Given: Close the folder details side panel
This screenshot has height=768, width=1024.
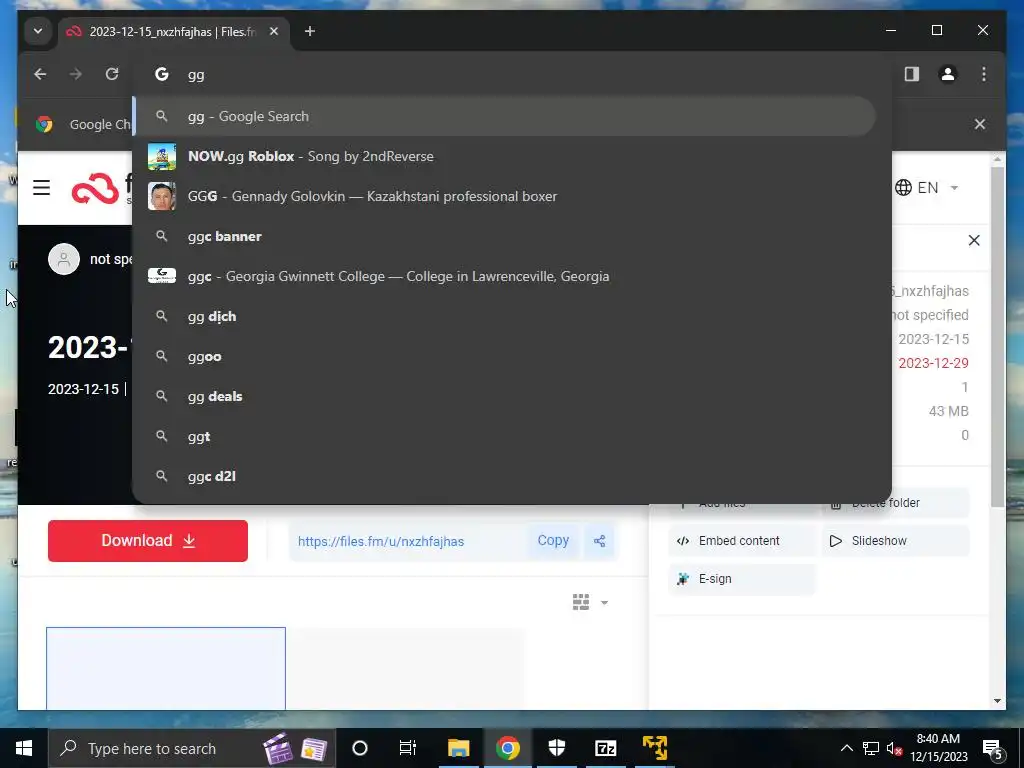Looking at the screenshot, I should [974, 240].
